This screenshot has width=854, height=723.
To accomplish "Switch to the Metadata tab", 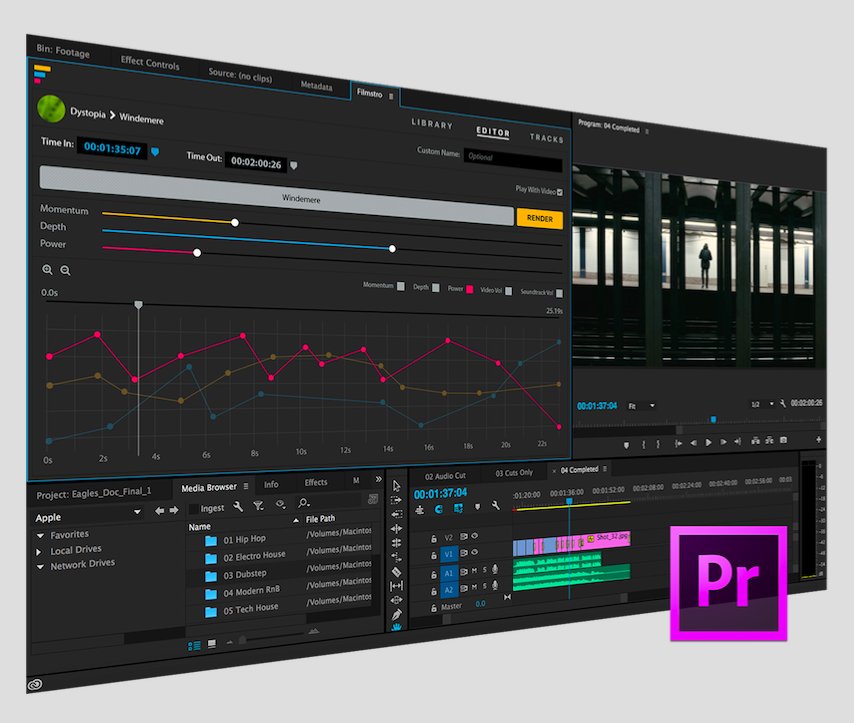I will (x=316, y=86).
